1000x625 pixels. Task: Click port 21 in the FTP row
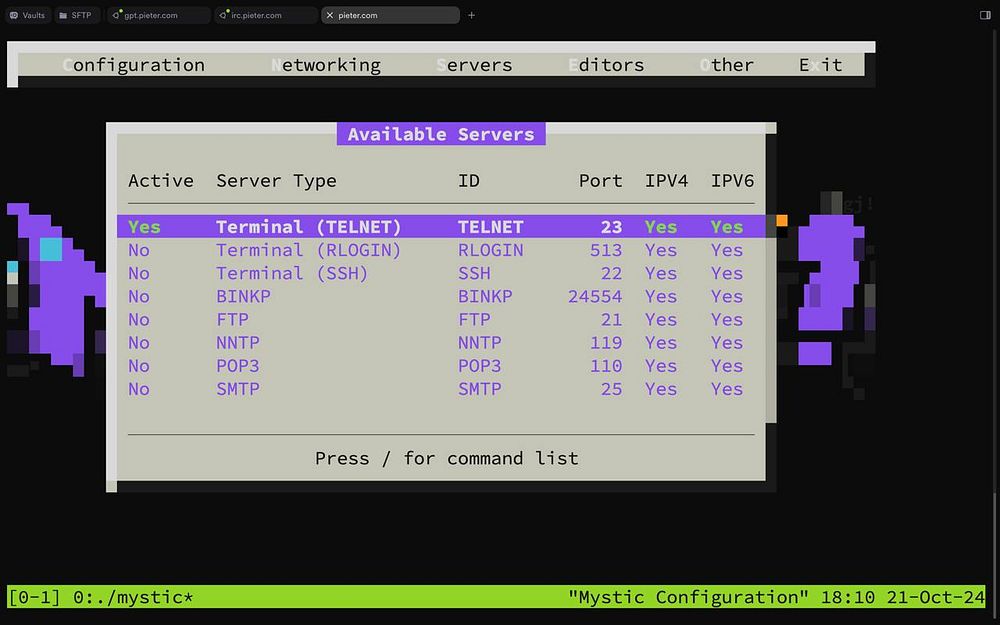click(611, 320)
